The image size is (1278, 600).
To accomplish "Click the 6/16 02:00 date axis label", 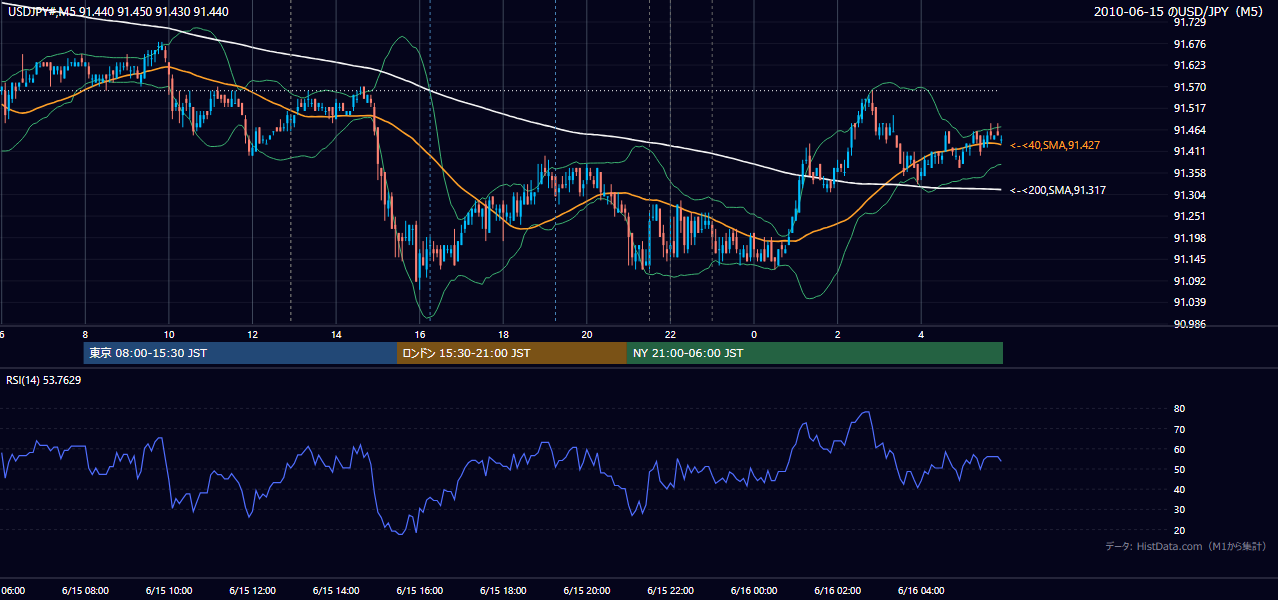I will click(837, 590).
